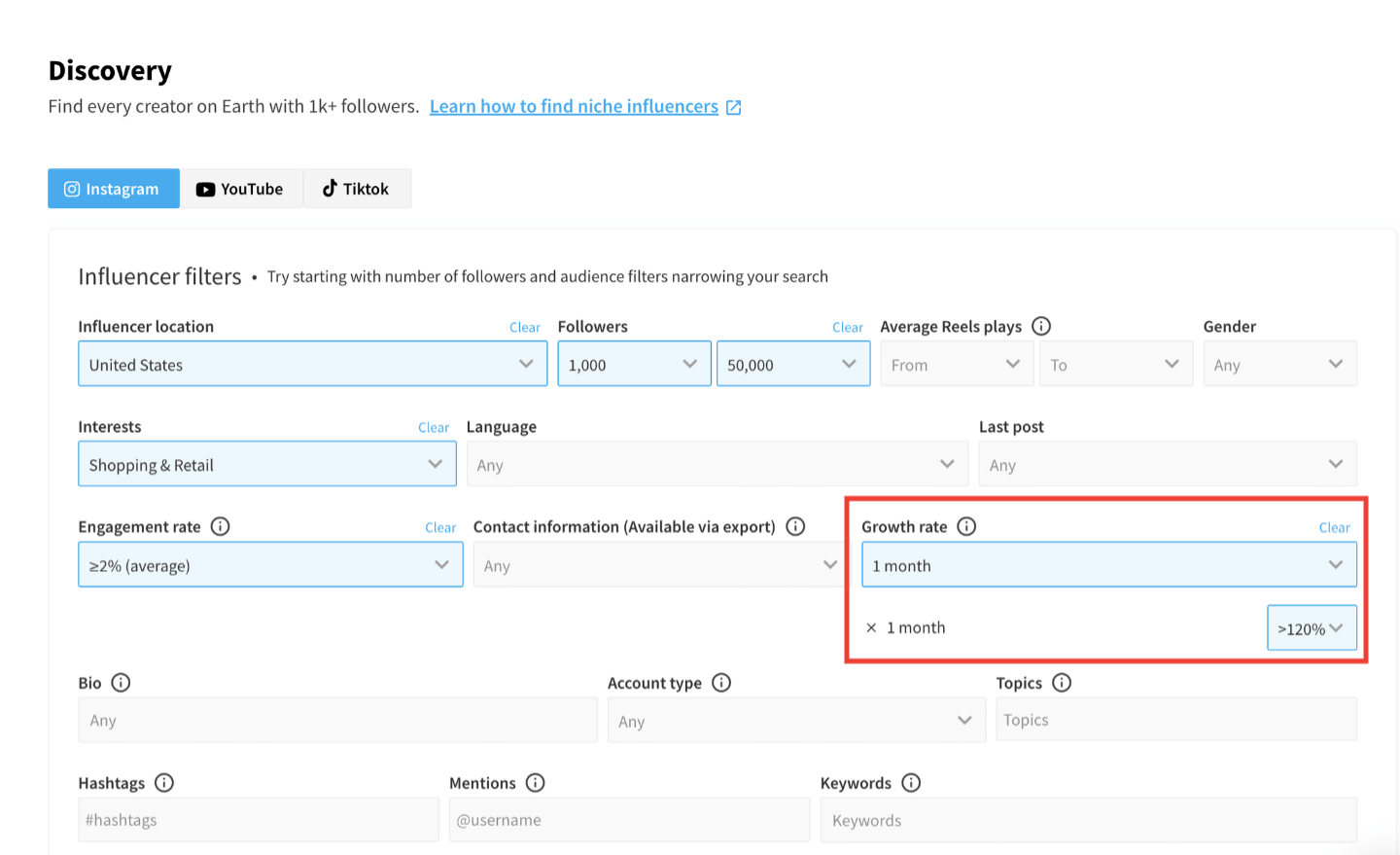Click Growth rate info icon
Screen dimensions: 1400x855
[966, 526]
